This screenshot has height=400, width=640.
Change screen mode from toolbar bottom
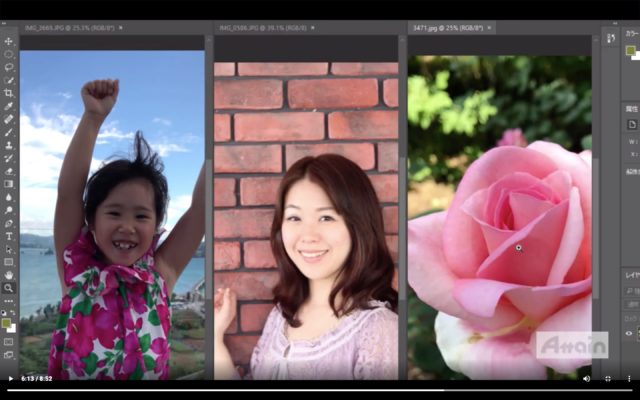point(9,355)
